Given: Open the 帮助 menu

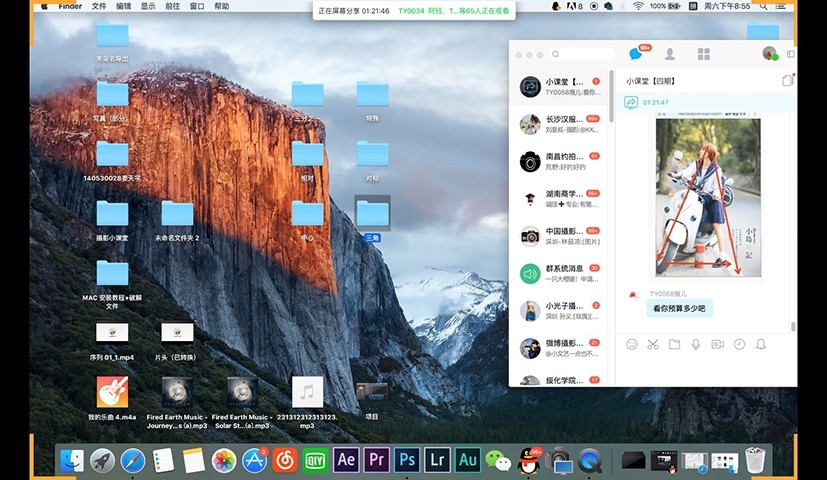Looking at the screenshot, I should [222, 6].
